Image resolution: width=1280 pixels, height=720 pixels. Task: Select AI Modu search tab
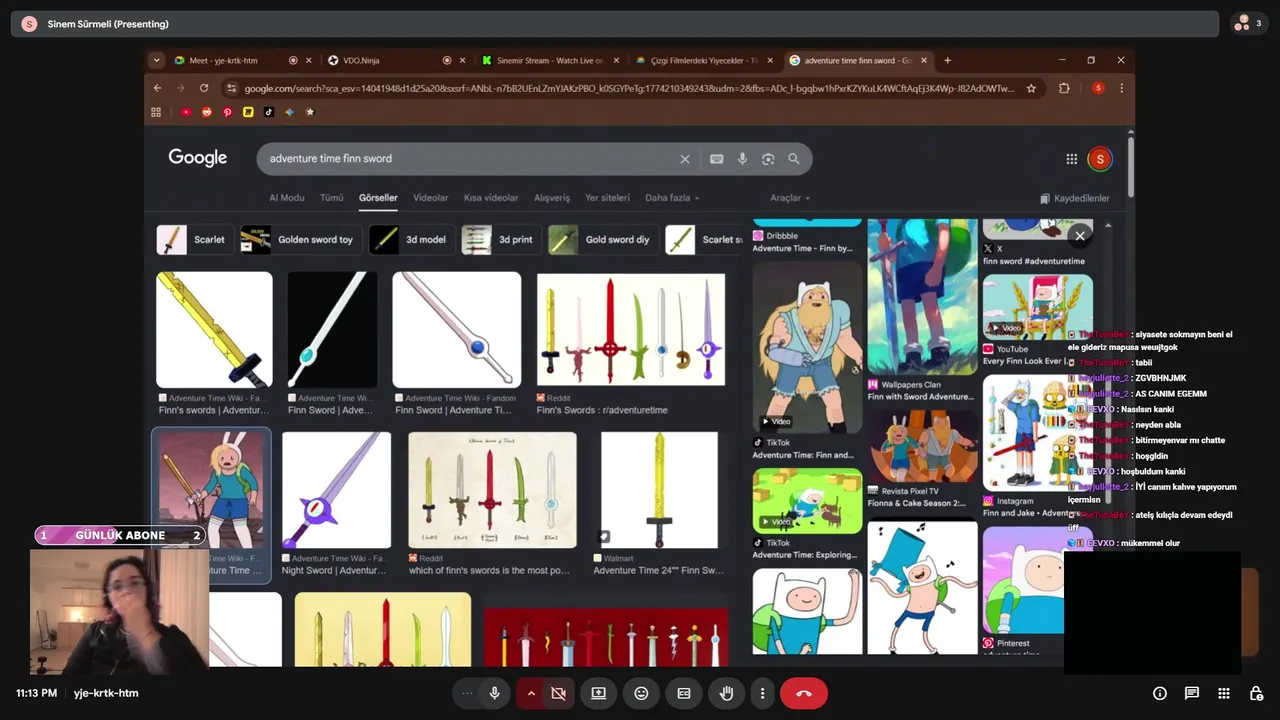(x=286, y=198)
